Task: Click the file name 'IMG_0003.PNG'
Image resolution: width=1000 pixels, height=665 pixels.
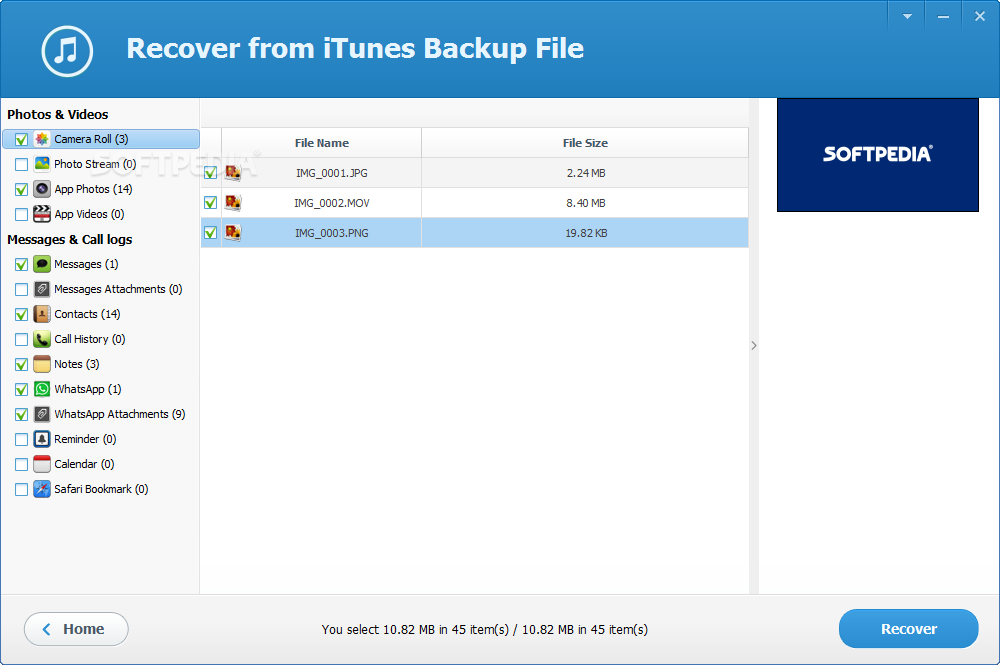Action: (x=332, y=233)
